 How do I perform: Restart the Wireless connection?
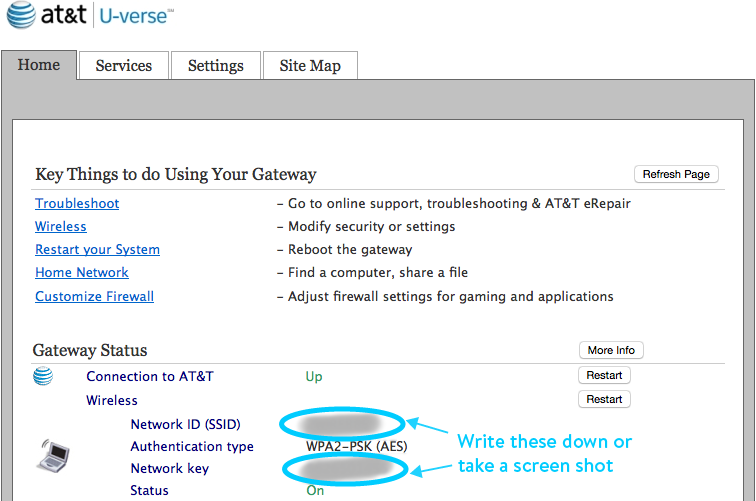(604, 399)
